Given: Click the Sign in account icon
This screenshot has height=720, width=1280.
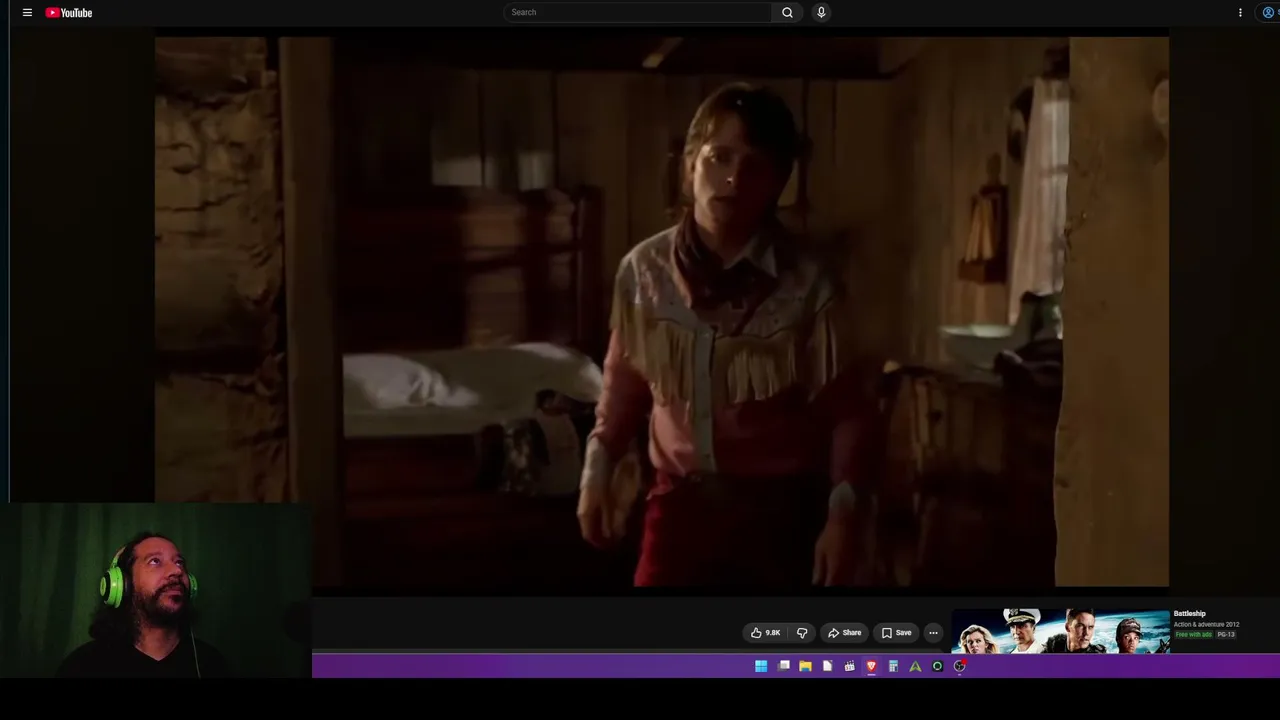Looking at the screenshot, I should click(x=1269, y=13).
